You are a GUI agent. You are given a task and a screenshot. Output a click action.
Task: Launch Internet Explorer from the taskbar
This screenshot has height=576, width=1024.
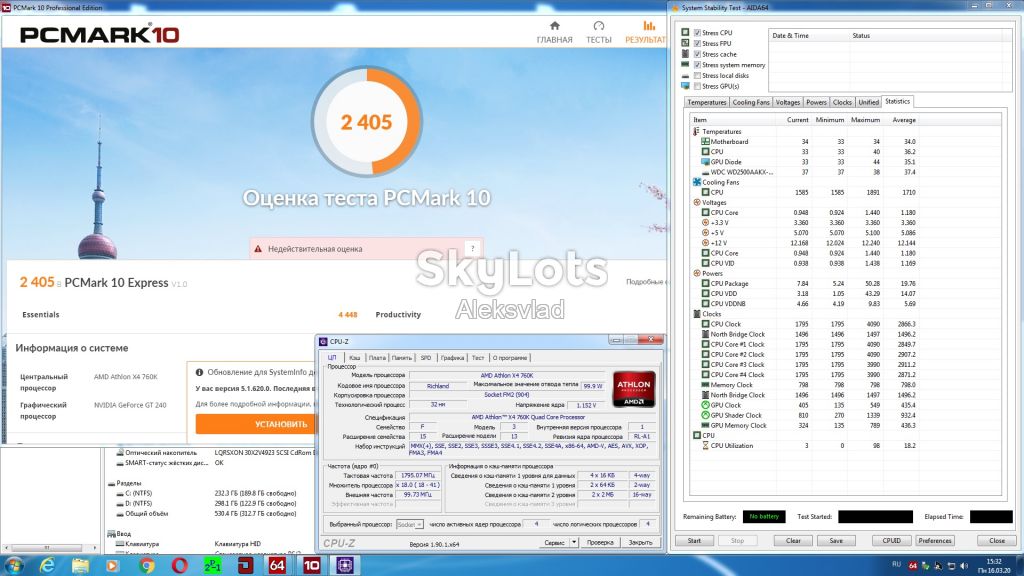47,565
